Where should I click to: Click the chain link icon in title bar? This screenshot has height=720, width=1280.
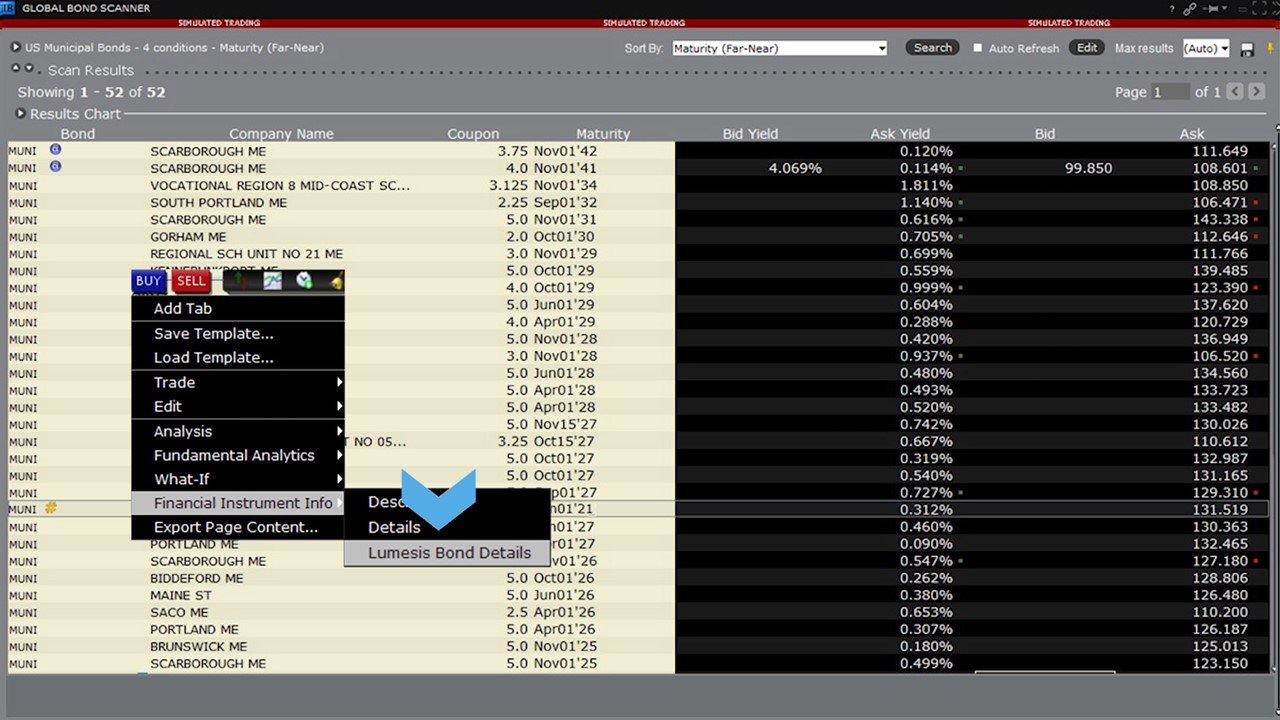coord(1190,8)
